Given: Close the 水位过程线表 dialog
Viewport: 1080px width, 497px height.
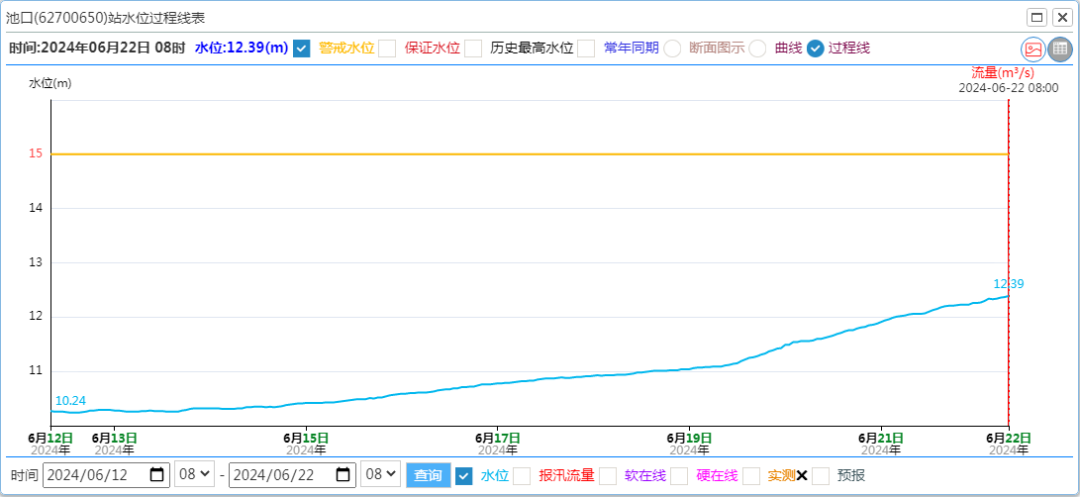Looking at the screenshot, I should click(1062, 17).
